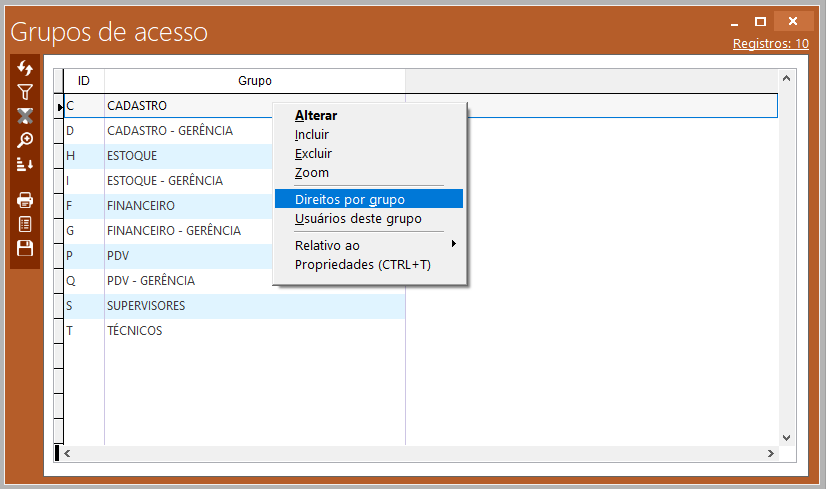The width and height of the screenshot is (826, 489).
Task: Select Excluir from the context menu
Action: pyautogui.click(x=313, y=154)
